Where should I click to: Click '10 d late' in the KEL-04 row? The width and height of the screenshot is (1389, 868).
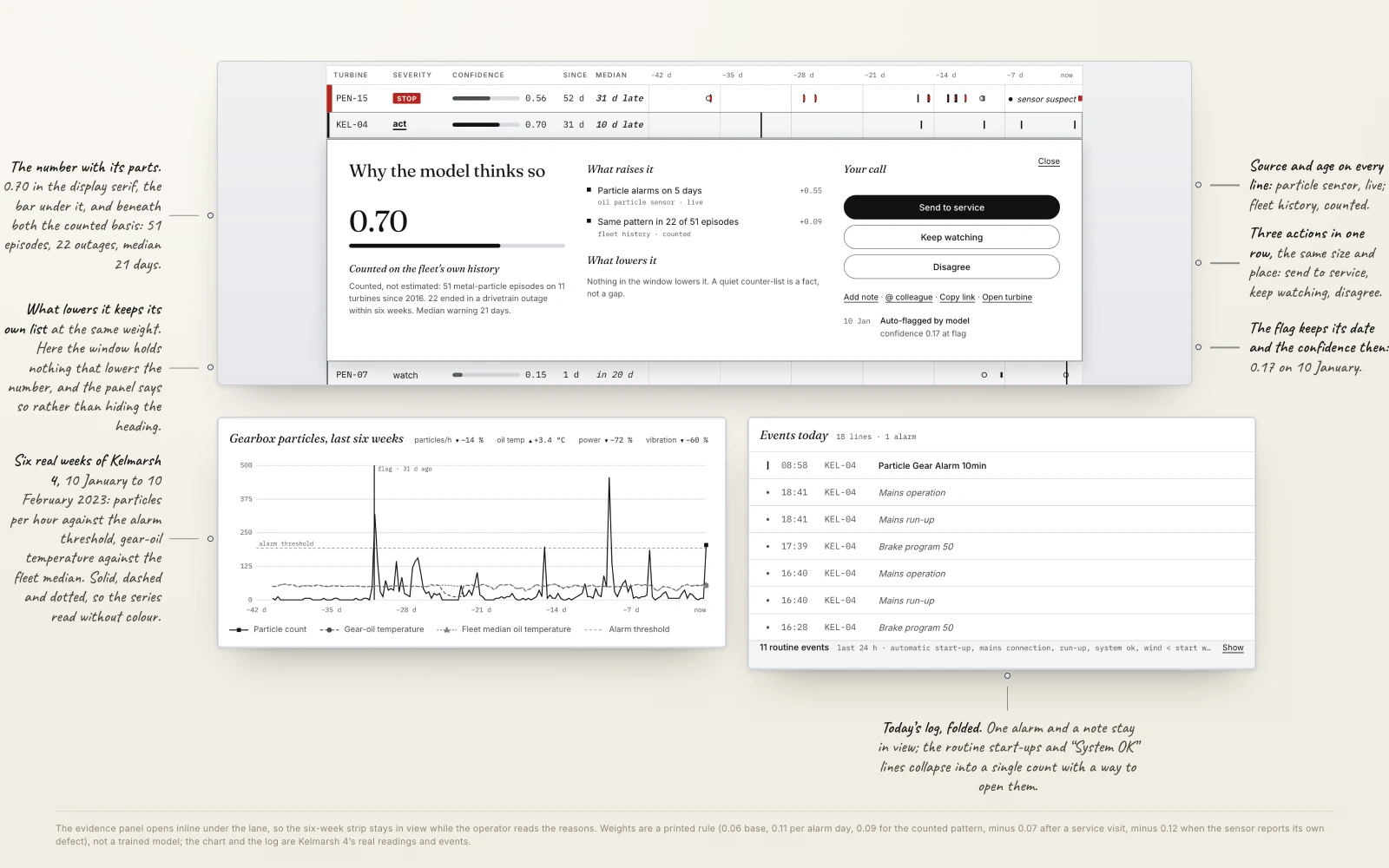pyautogui.click(x=620, y=125)
